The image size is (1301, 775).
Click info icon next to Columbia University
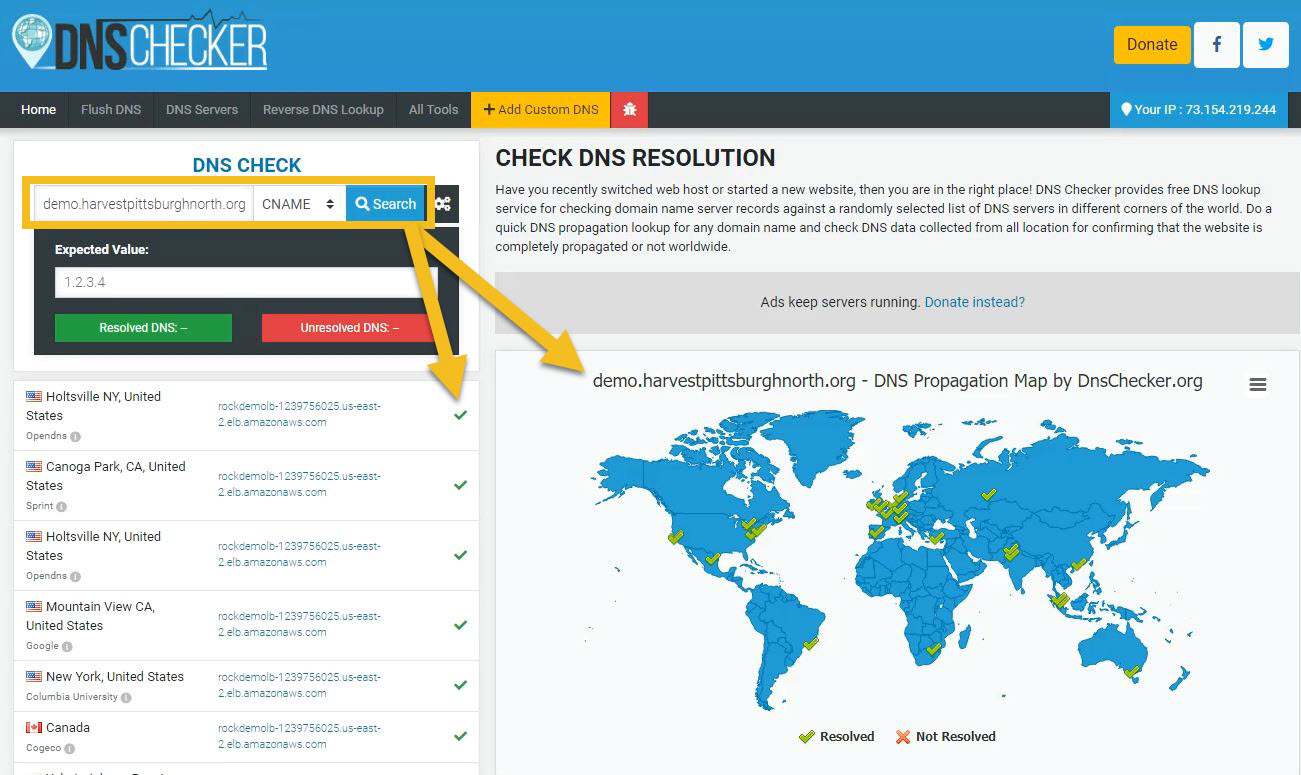click(126, 698)
